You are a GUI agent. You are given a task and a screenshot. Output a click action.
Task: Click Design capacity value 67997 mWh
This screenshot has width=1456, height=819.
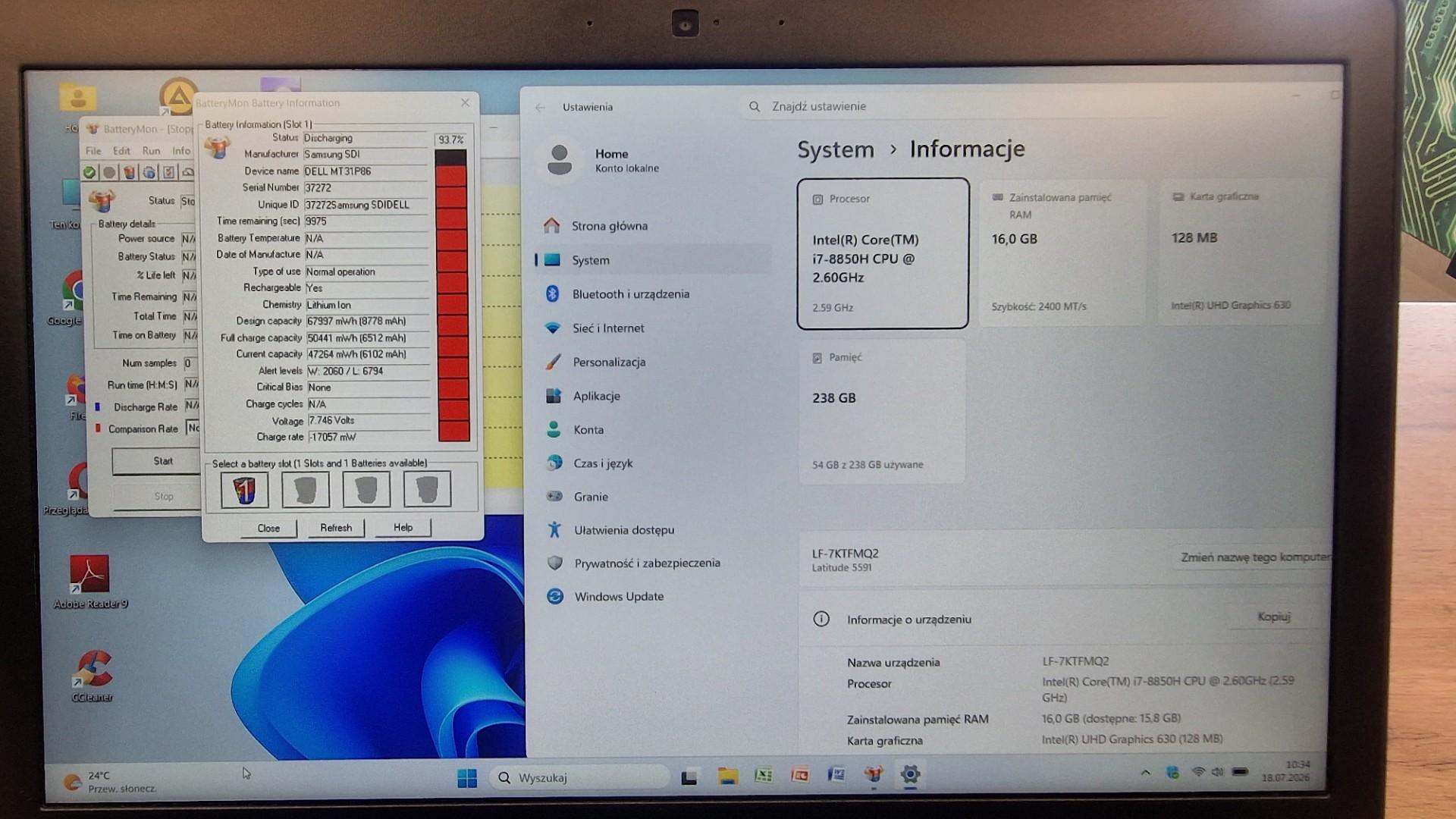tap(367, 322)
